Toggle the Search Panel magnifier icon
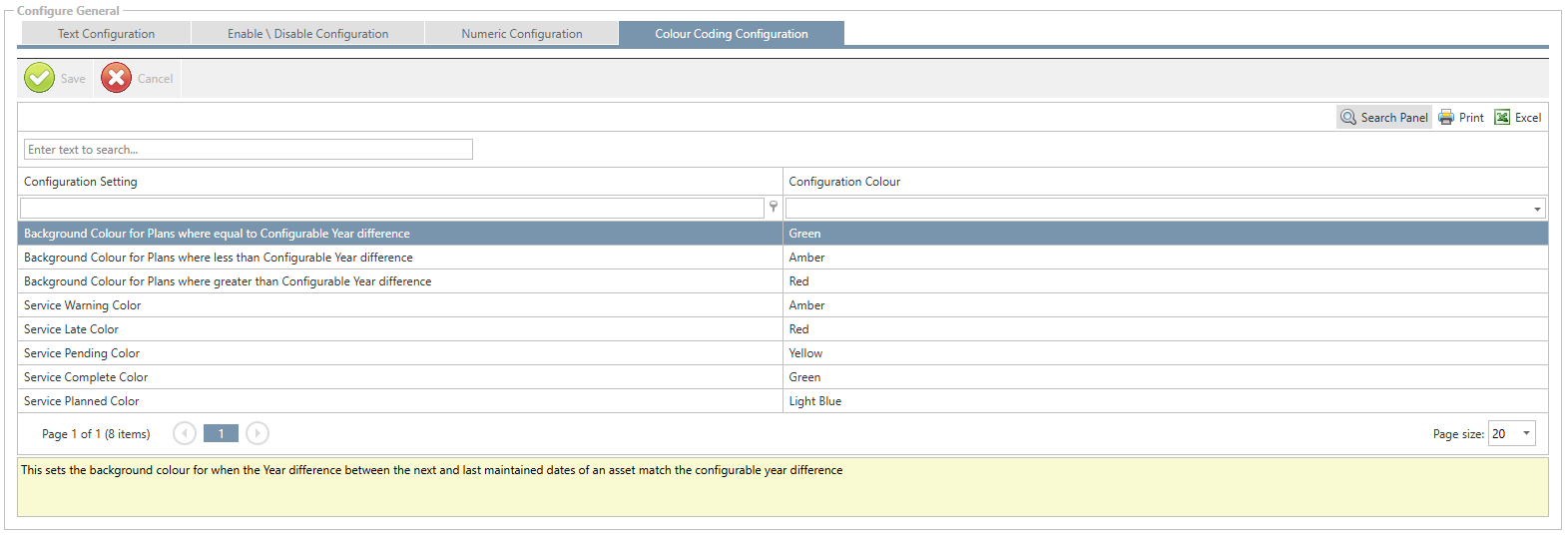This screenshot has width=1568, height=535. coord(1348,118)
